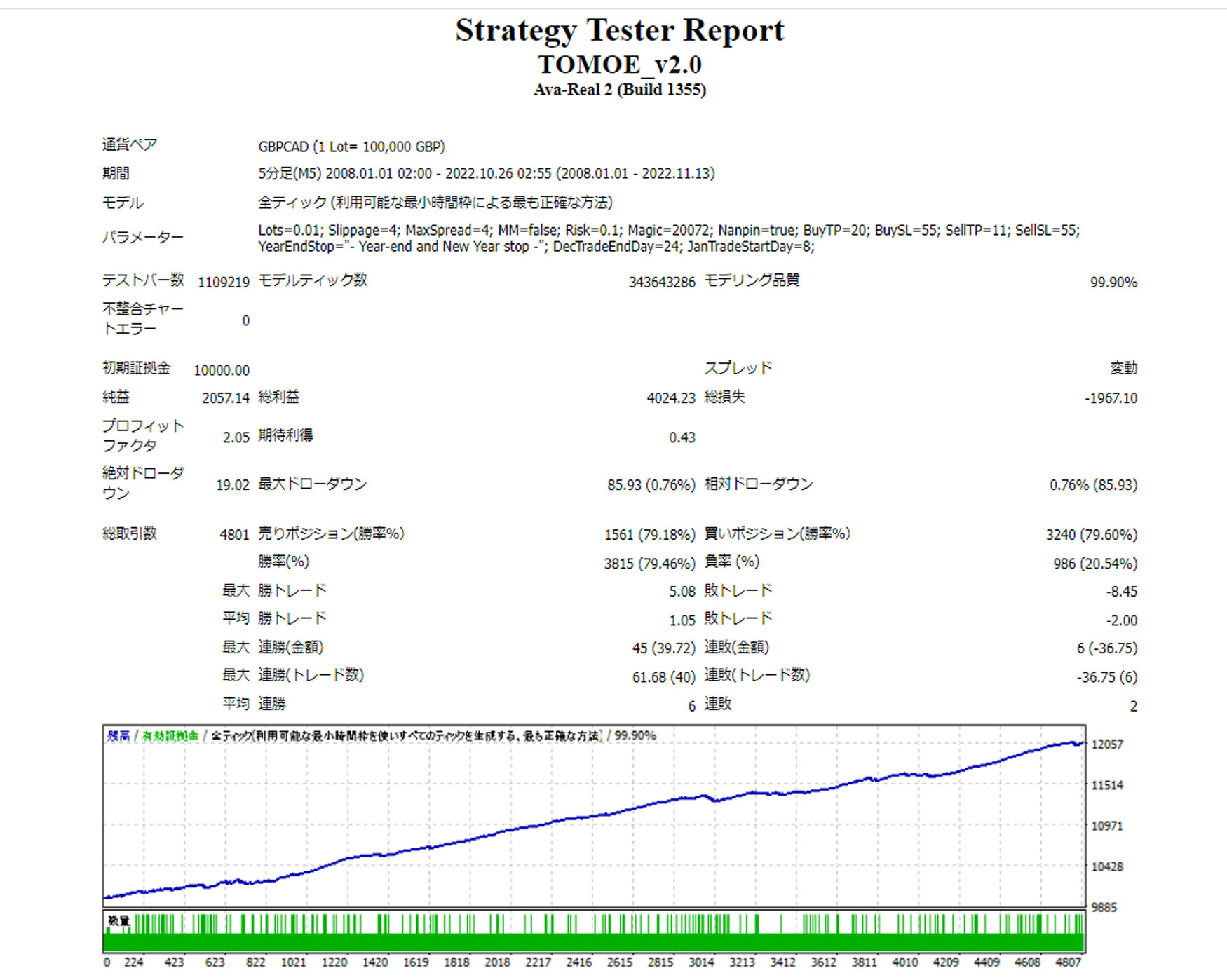This screenshot has width=1227, height=980.
Task: Click the average consecutive losses value 2
Action: (x=1133, y=706)
